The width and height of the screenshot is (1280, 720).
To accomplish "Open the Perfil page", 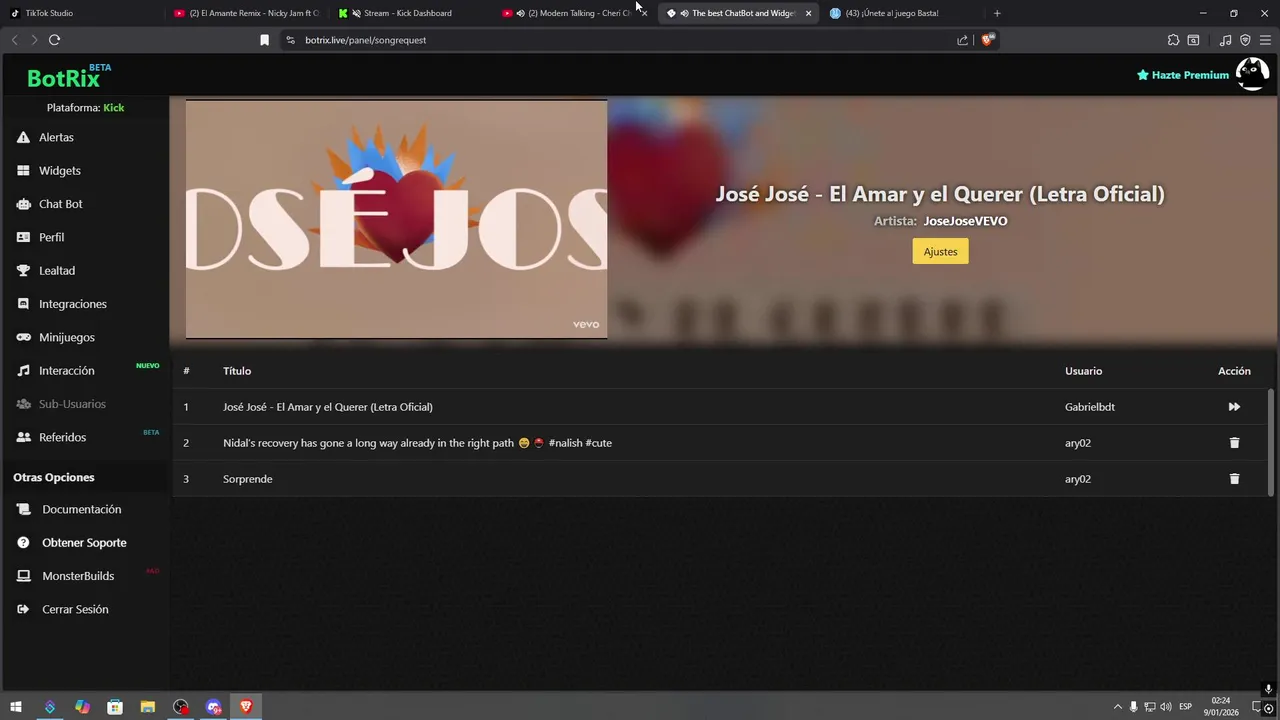I will tap(51, 237).
